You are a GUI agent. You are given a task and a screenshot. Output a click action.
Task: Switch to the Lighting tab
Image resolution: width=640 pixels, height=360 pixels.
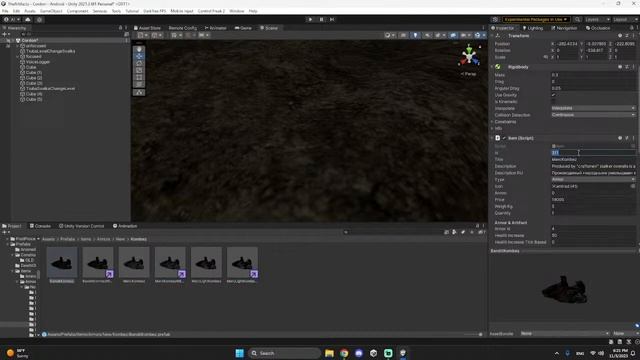(x=533, y=28)
